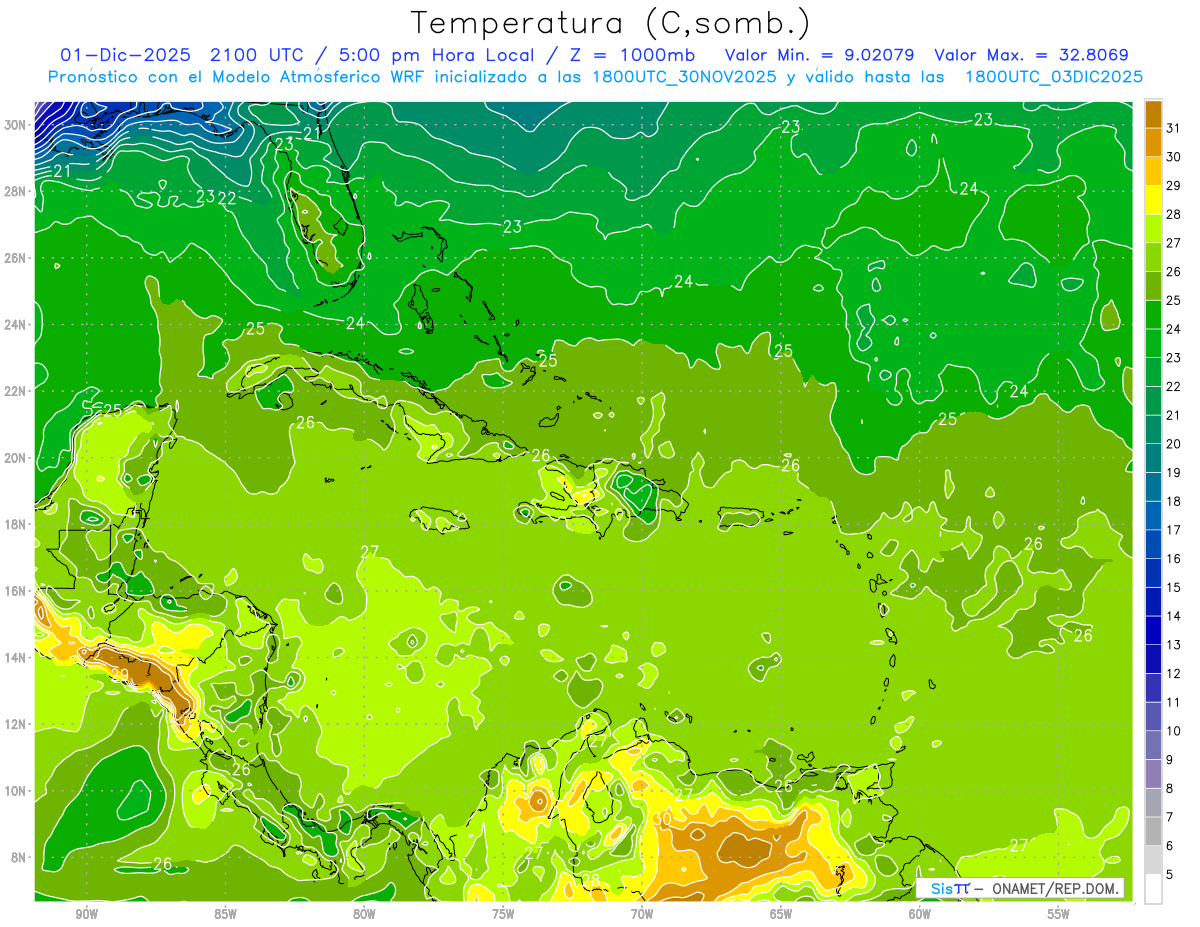This screenshot has width=1200, height=927.
Task: Click the '85W' longitude axis label
Action: 225,913
